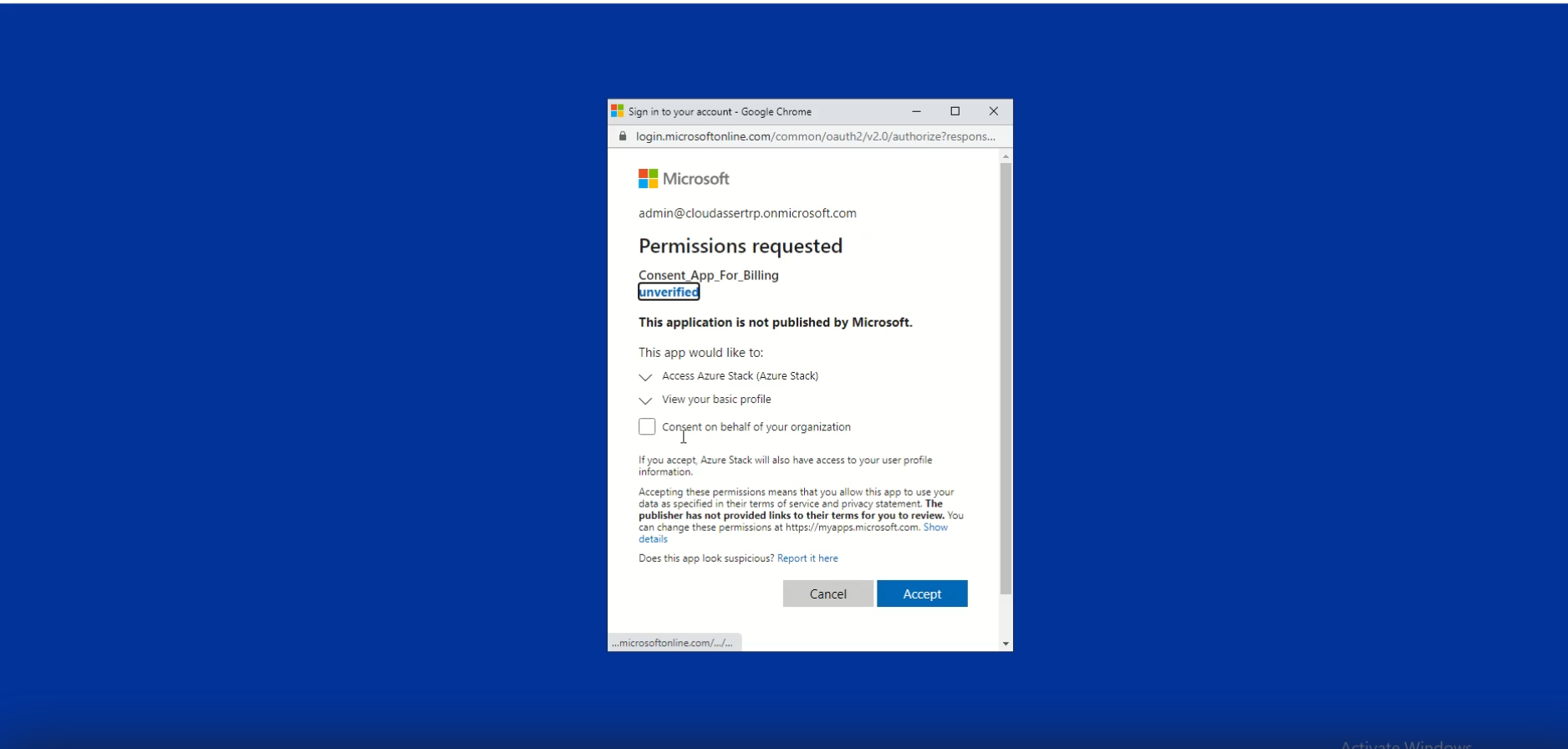Viewport: 1568px width, 749px height.
Task: Click the scrollbar up arrow
Action: pyautogui.click(x=1005, y=156)
